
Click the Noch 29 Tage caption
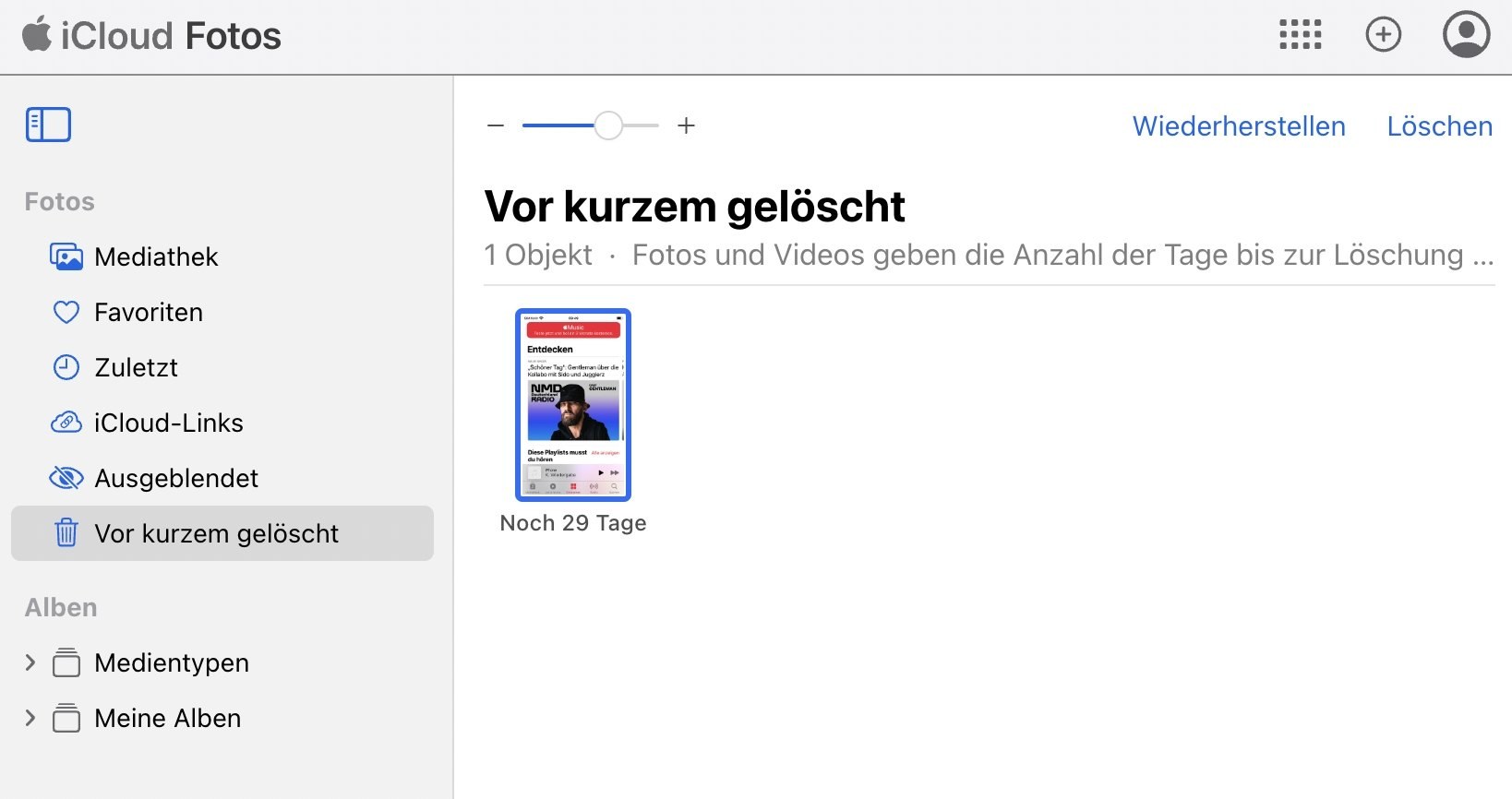point(573,523)
